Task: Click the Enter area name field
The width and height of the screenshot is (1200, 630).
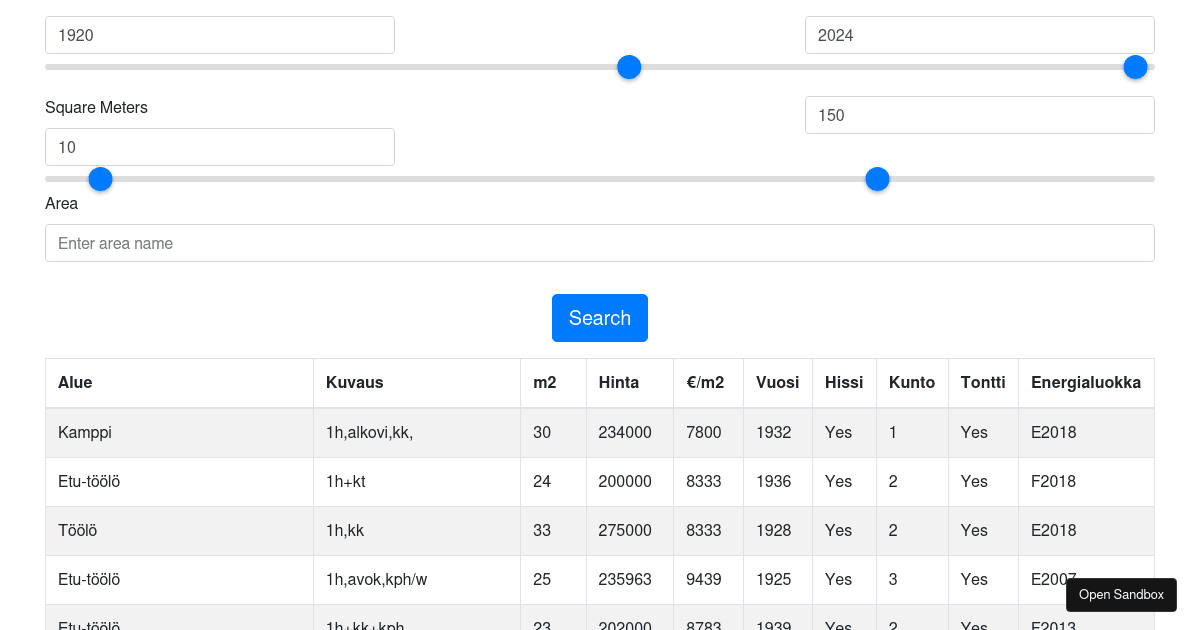Action: click(x=600, y=242)
